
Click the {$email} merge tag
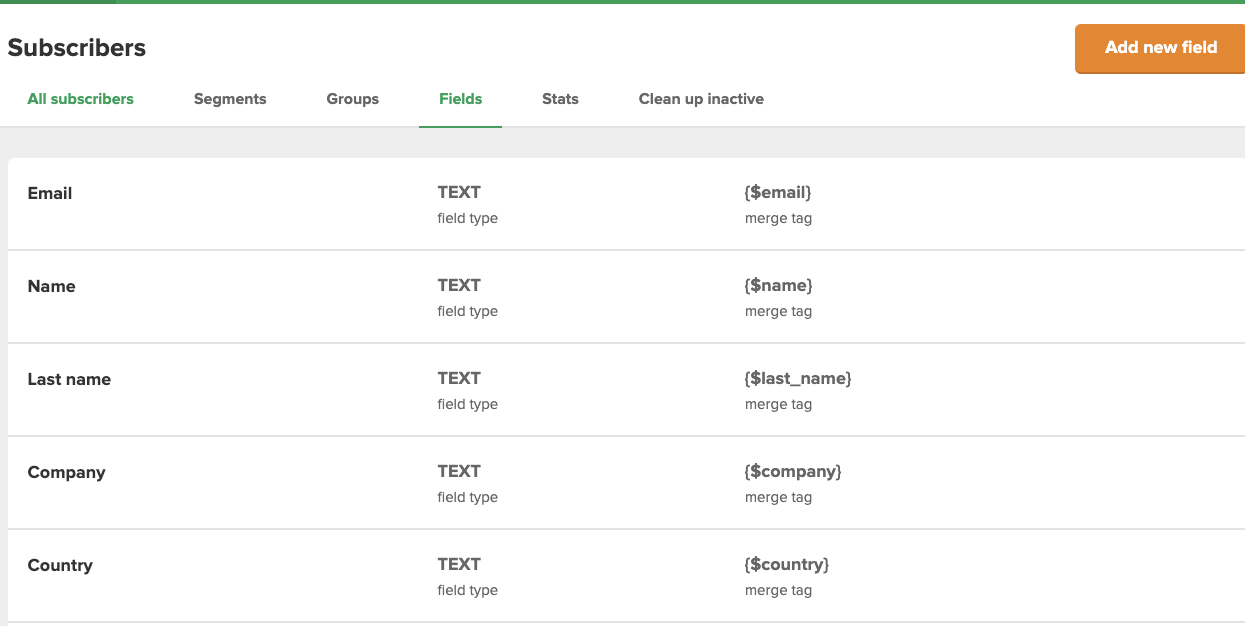(x=778, y=192)
